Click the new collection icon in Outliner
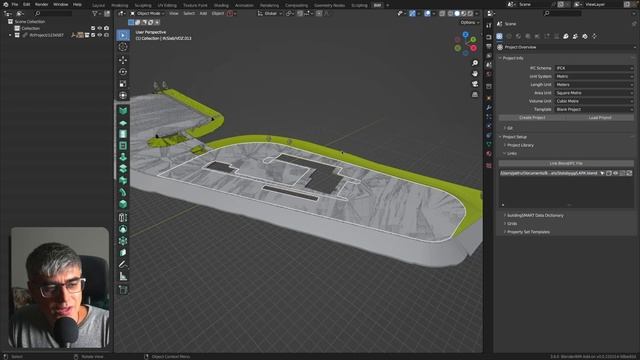The width and height of the screenshot is (640, 360). pos(107,13)
